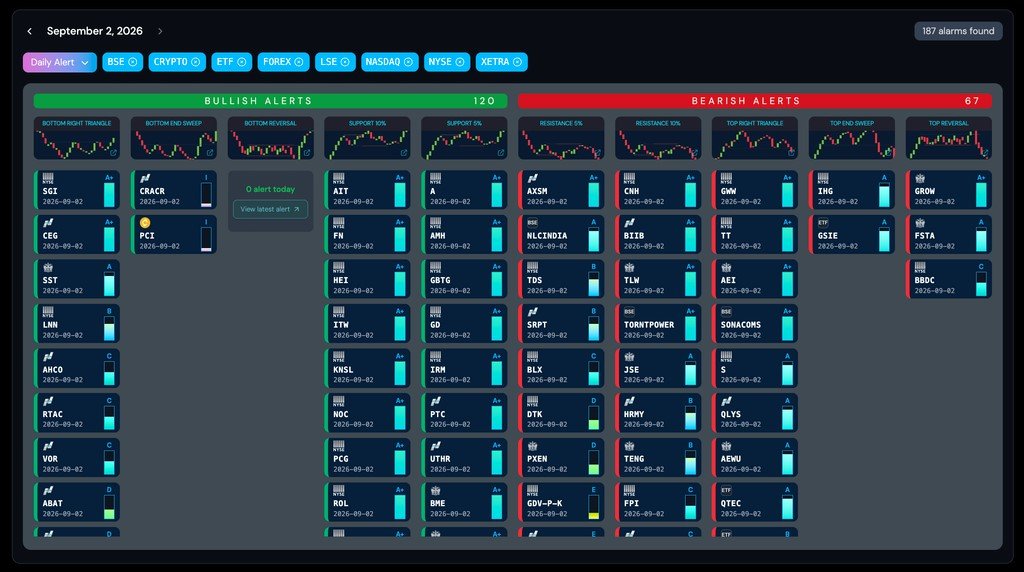Go to the previous date with left chevron
The width and height of the screenshot is (1024, 572).
click(29, 31)
